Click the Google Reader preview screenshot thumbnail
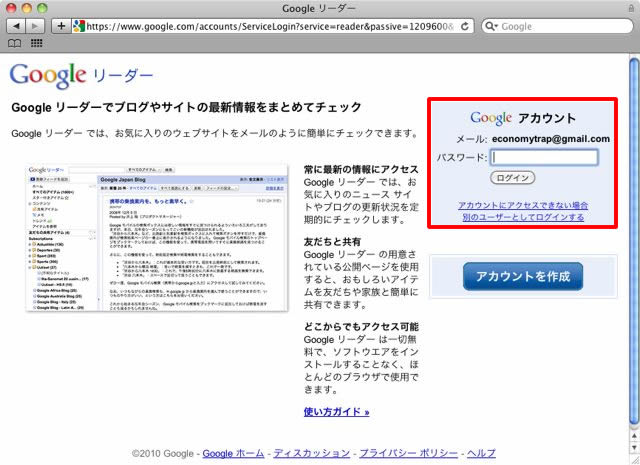 (x=157, y=238)
